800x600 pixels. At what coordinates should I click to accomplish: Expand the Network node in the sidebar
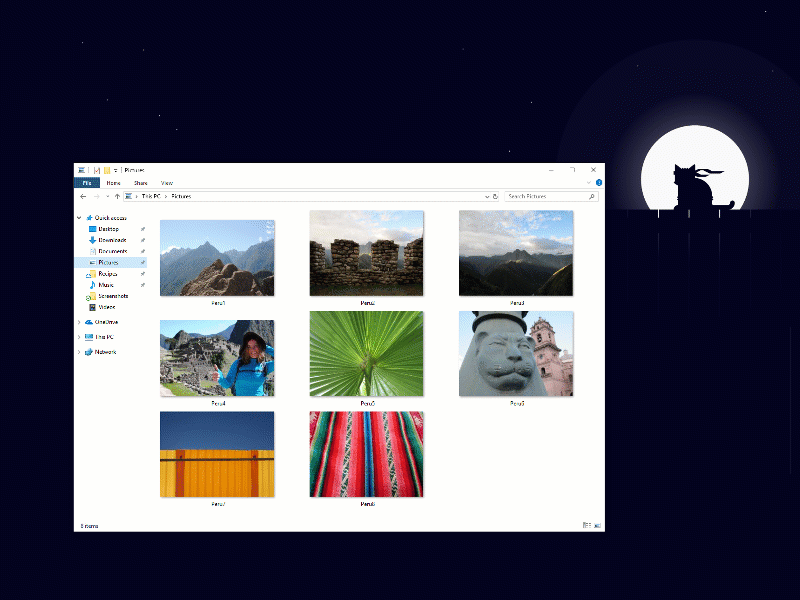(x=79, y=352)
